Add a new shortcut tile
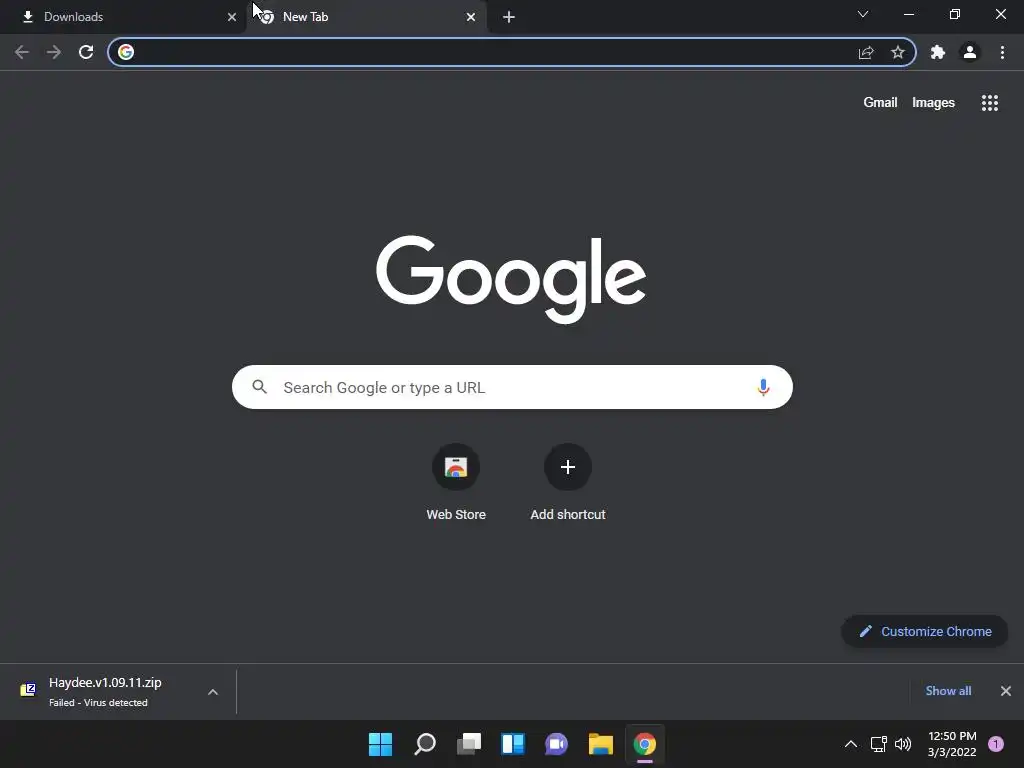 point(568,483)
